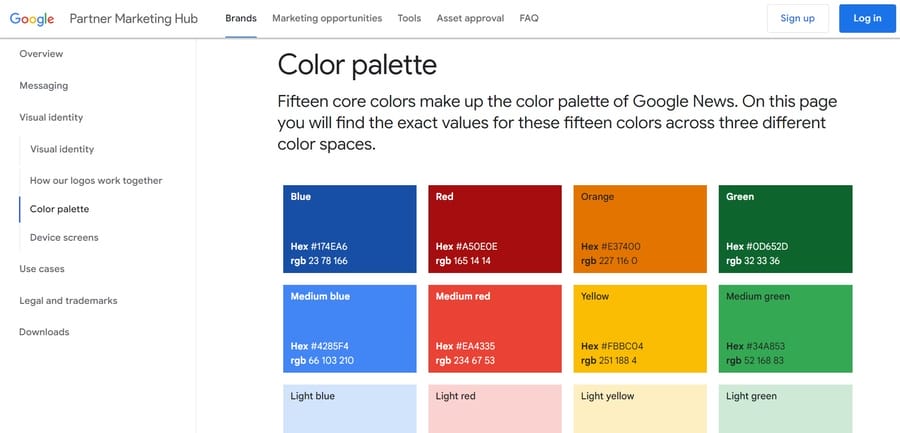Click rgb value 234 67 53
Image resolution: width=900 pixels, height=433 pixels.
pos(474,361)
